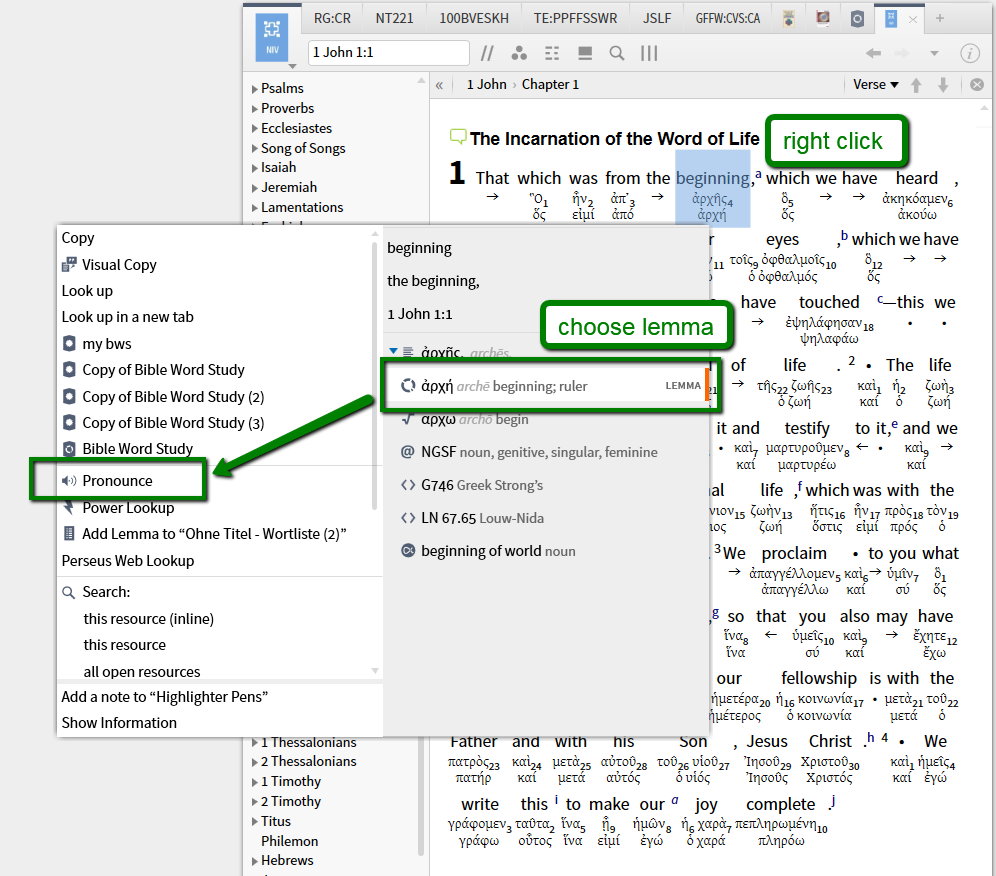Search this resource (inline)
Screen dimensions: 996x876
point(149,619)
